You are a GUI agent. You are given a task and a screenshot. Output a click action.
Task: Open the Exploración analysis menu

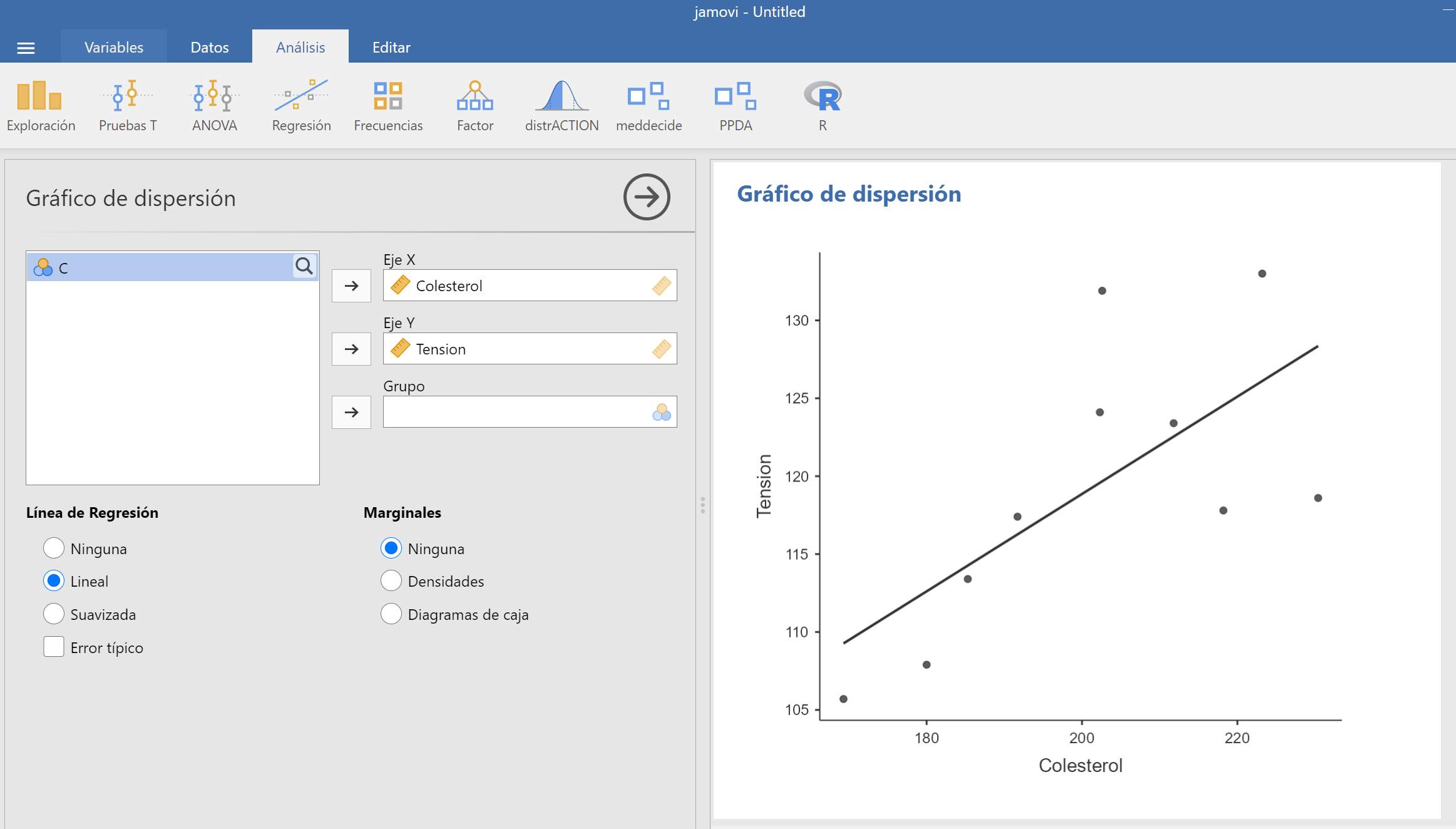[x=41, y=106]
